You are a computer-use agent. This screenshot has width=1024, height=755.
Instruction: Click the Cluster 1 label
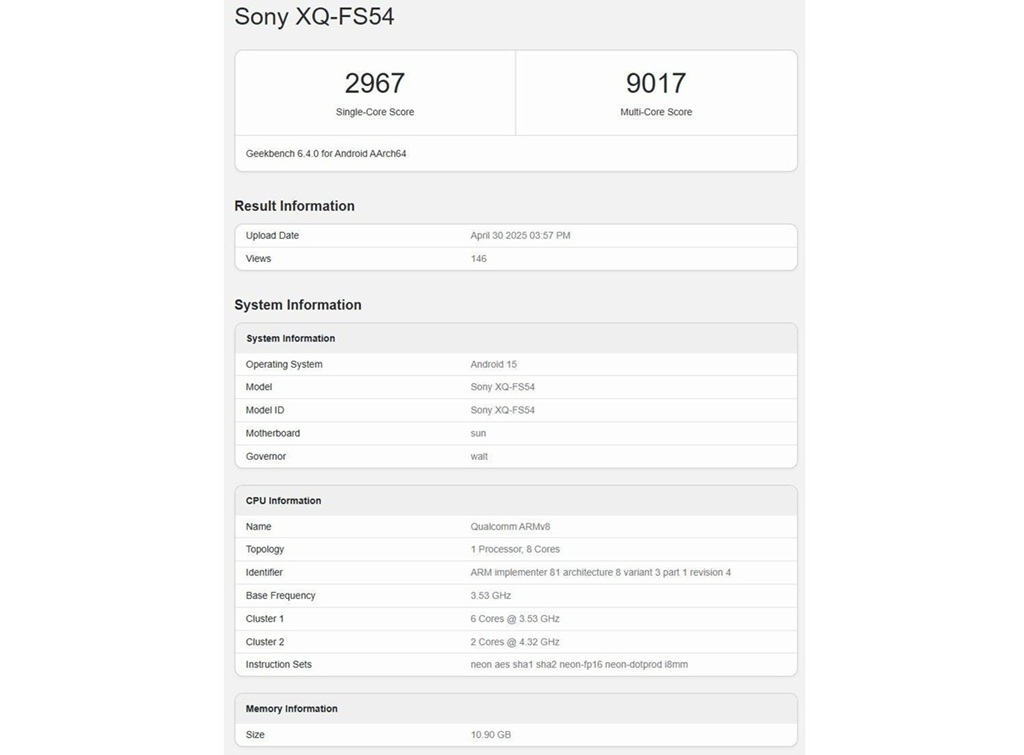coord(264,619)
